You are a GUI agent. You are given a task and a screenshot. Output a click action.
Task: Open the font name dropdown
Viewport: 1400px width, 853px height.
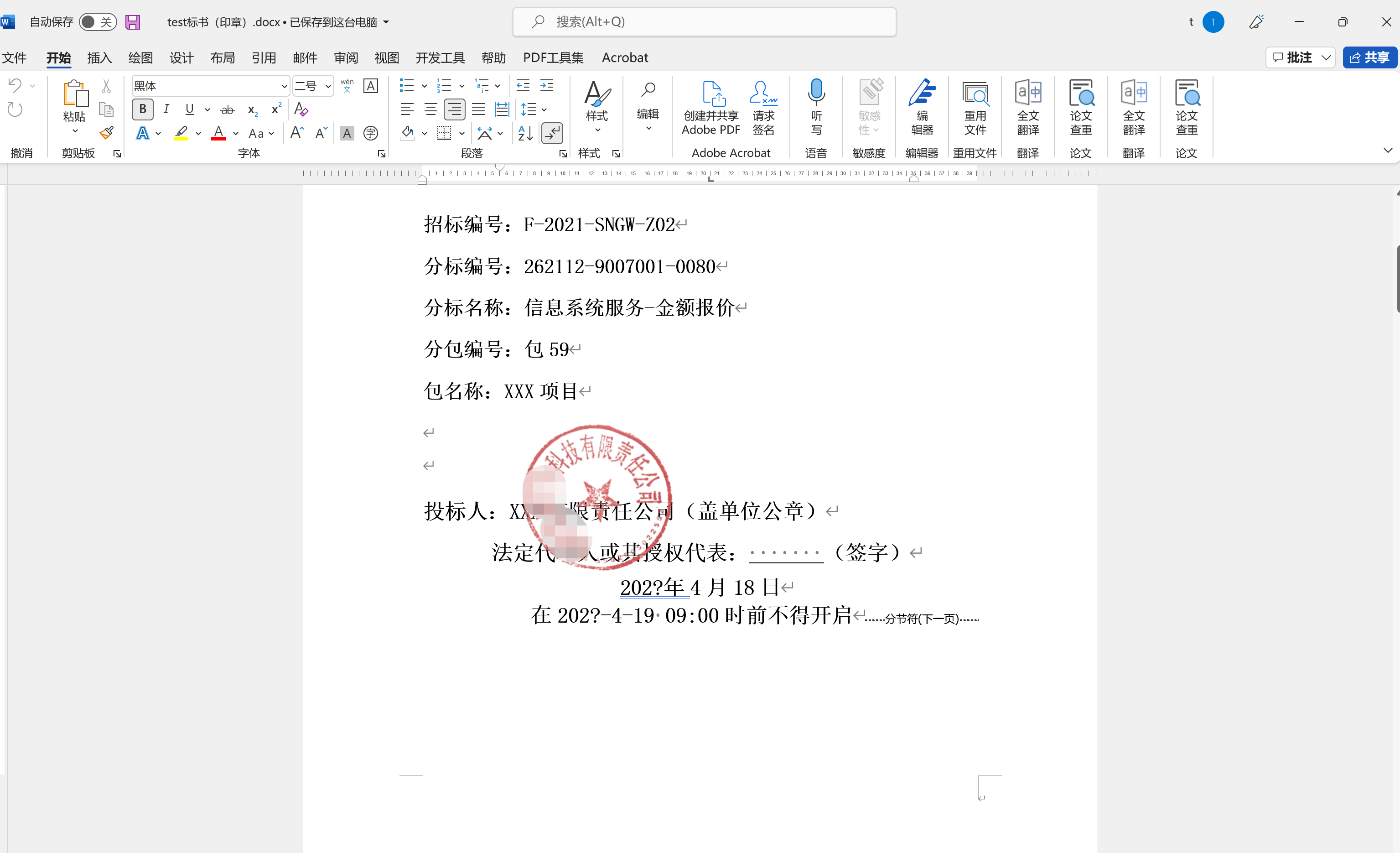pyautogui.click(x=284, y=86)
